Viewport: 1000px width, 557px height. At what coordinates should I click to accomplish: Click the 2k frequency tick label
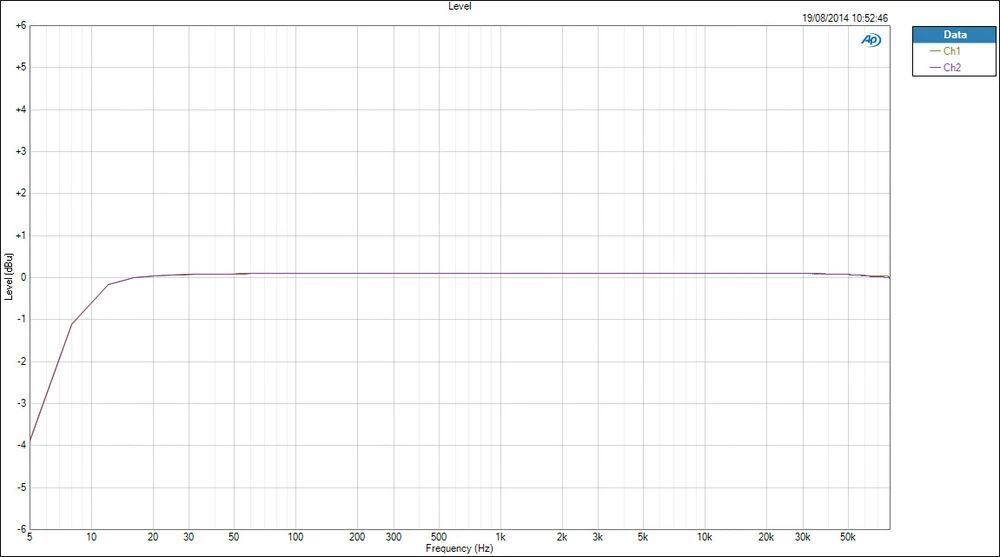[562, 537]
